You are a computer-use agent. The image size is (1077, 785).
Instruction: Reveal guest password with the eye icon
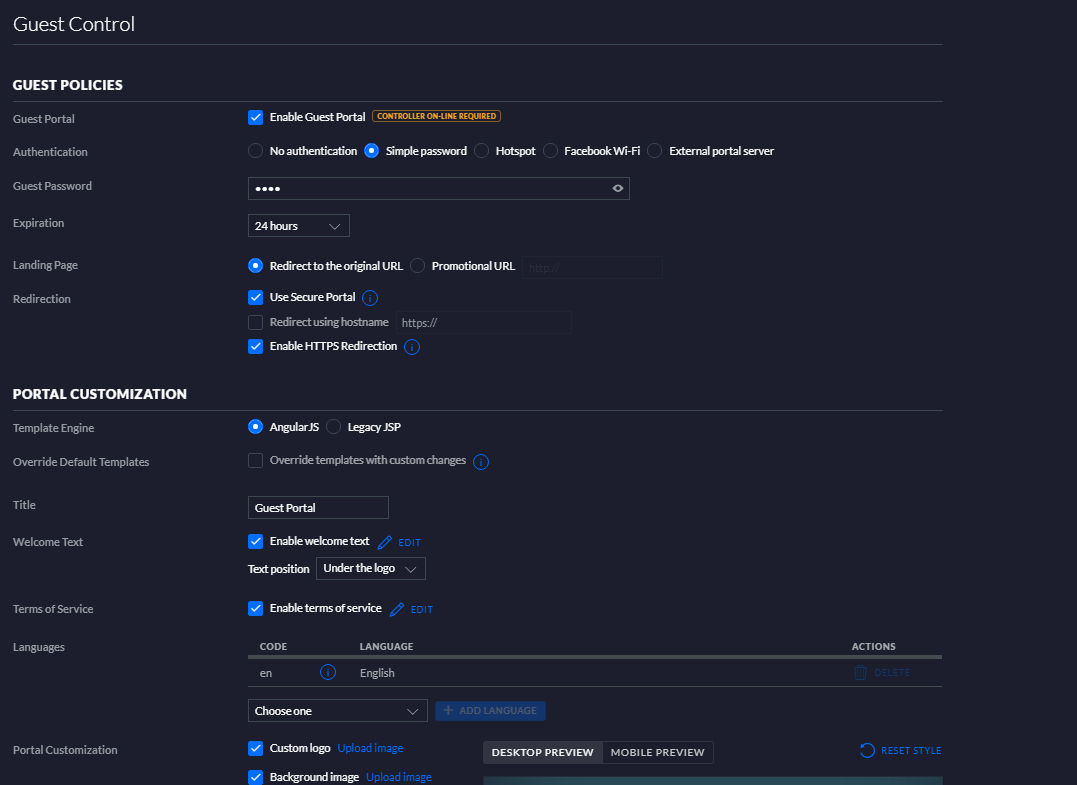point(618,188)
